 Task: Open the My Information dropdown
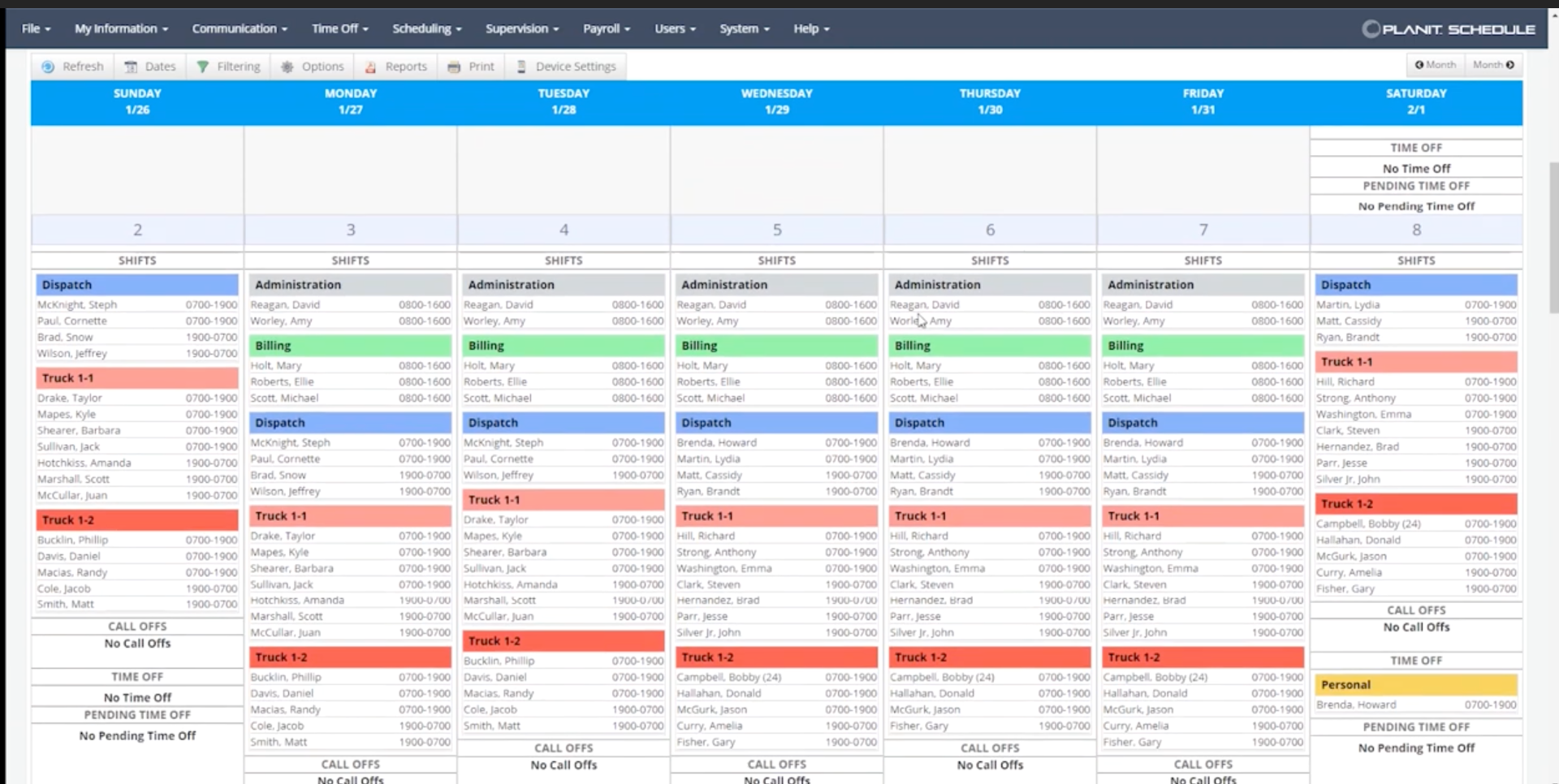click(x=121, y=28)
